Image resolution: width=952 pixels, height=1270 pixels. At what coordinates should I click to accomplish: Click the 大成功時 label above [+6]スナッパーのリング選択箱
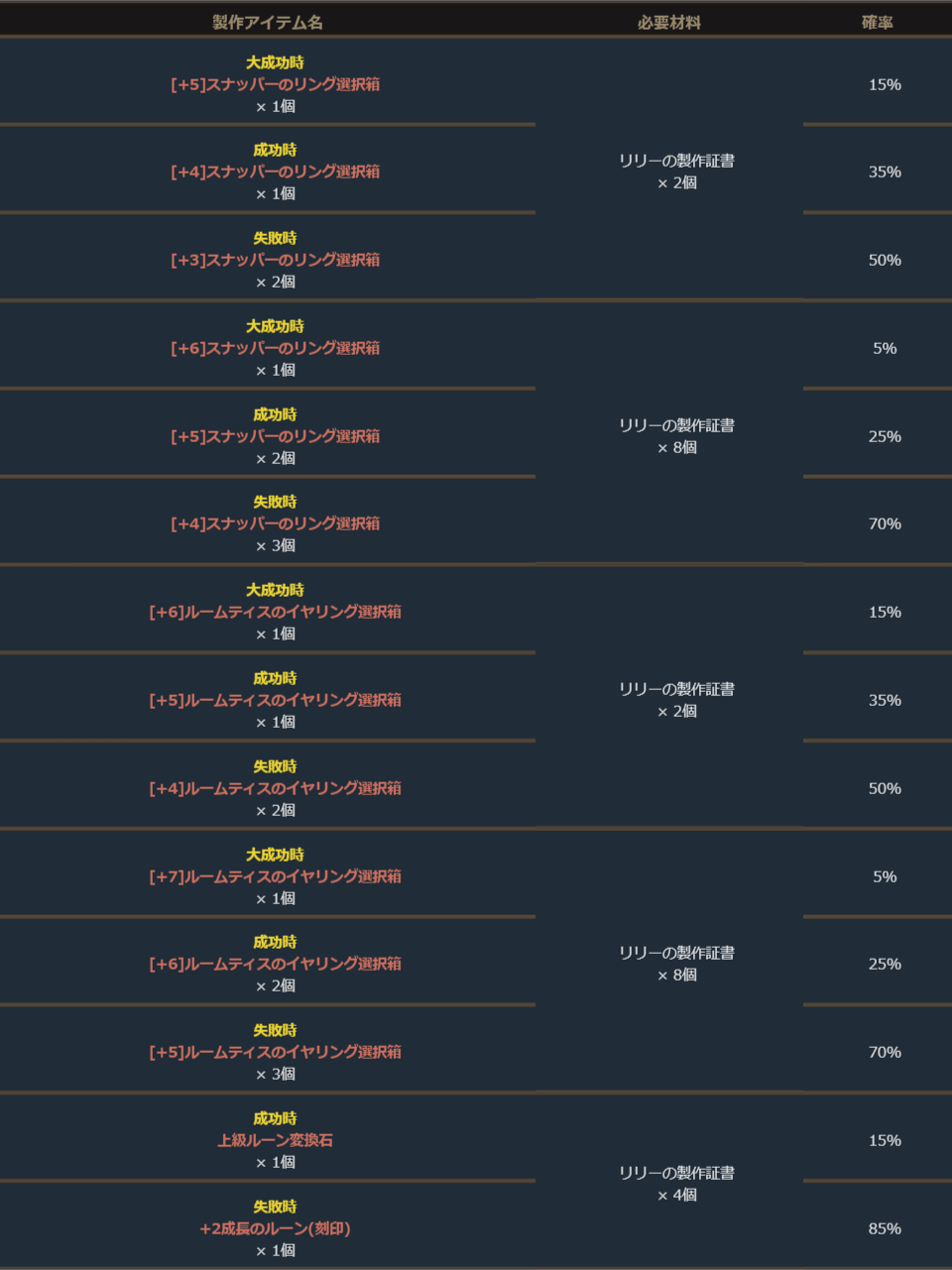(275, 326)
